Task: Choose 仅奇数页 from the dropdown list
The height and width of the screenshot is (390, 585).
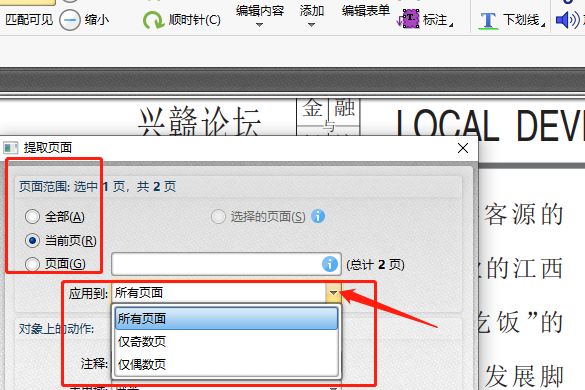Action: (x=226, y=341)
